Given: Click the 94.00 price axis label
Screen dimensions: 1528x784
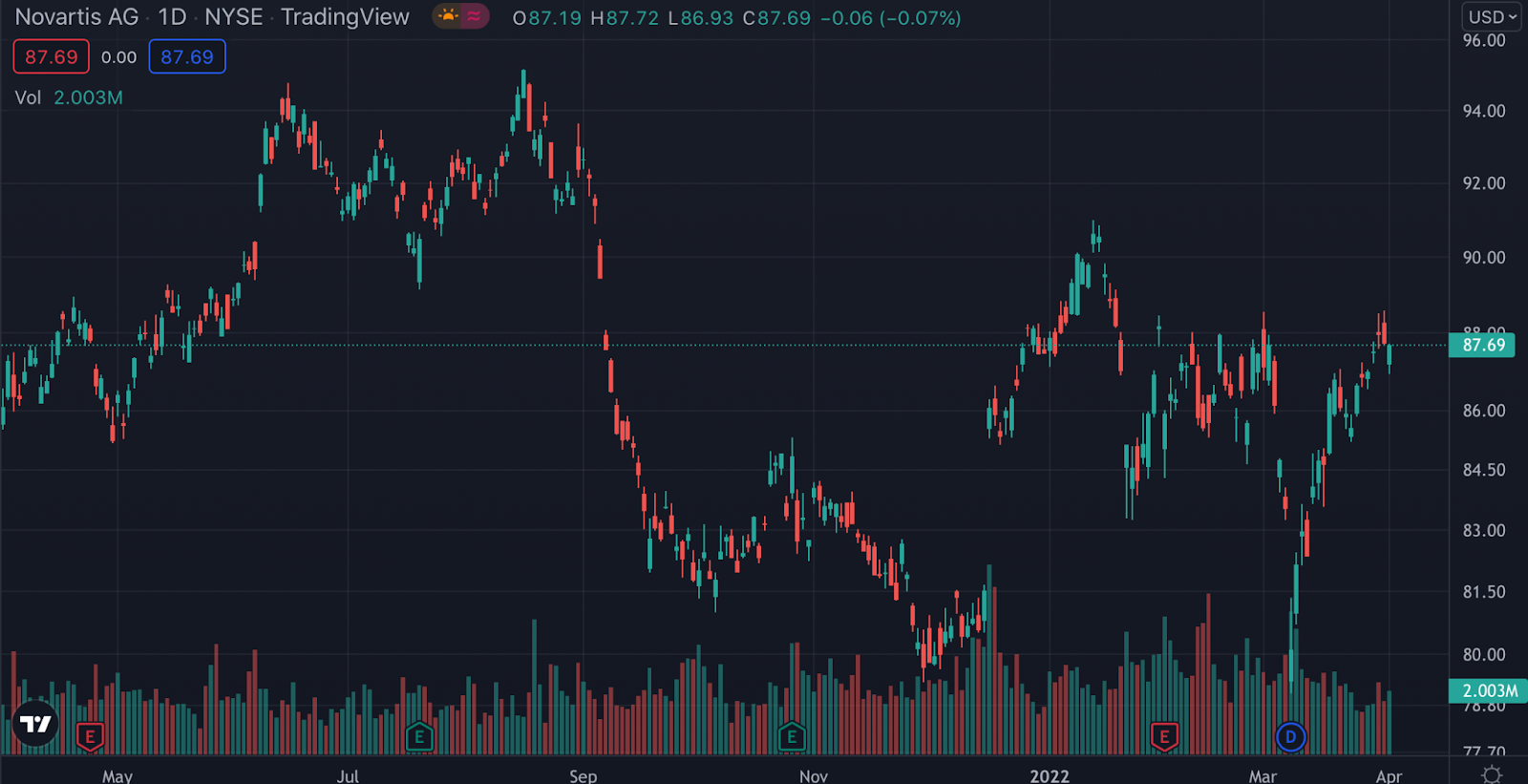Looking at the screenshot, I should [1484, 111].
